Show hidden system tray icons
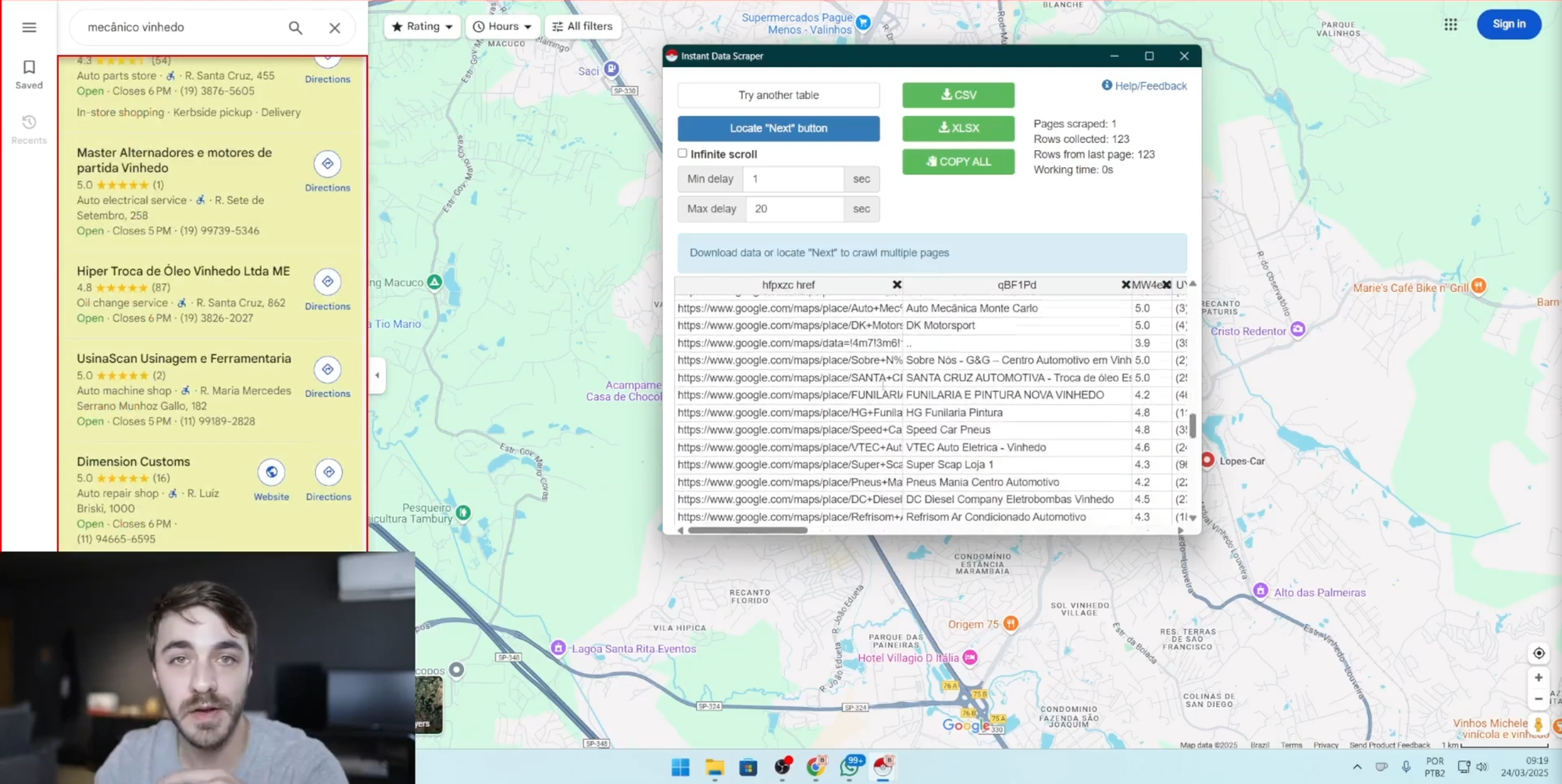This screenshot has width=1562, height=784. point(1357,767)
